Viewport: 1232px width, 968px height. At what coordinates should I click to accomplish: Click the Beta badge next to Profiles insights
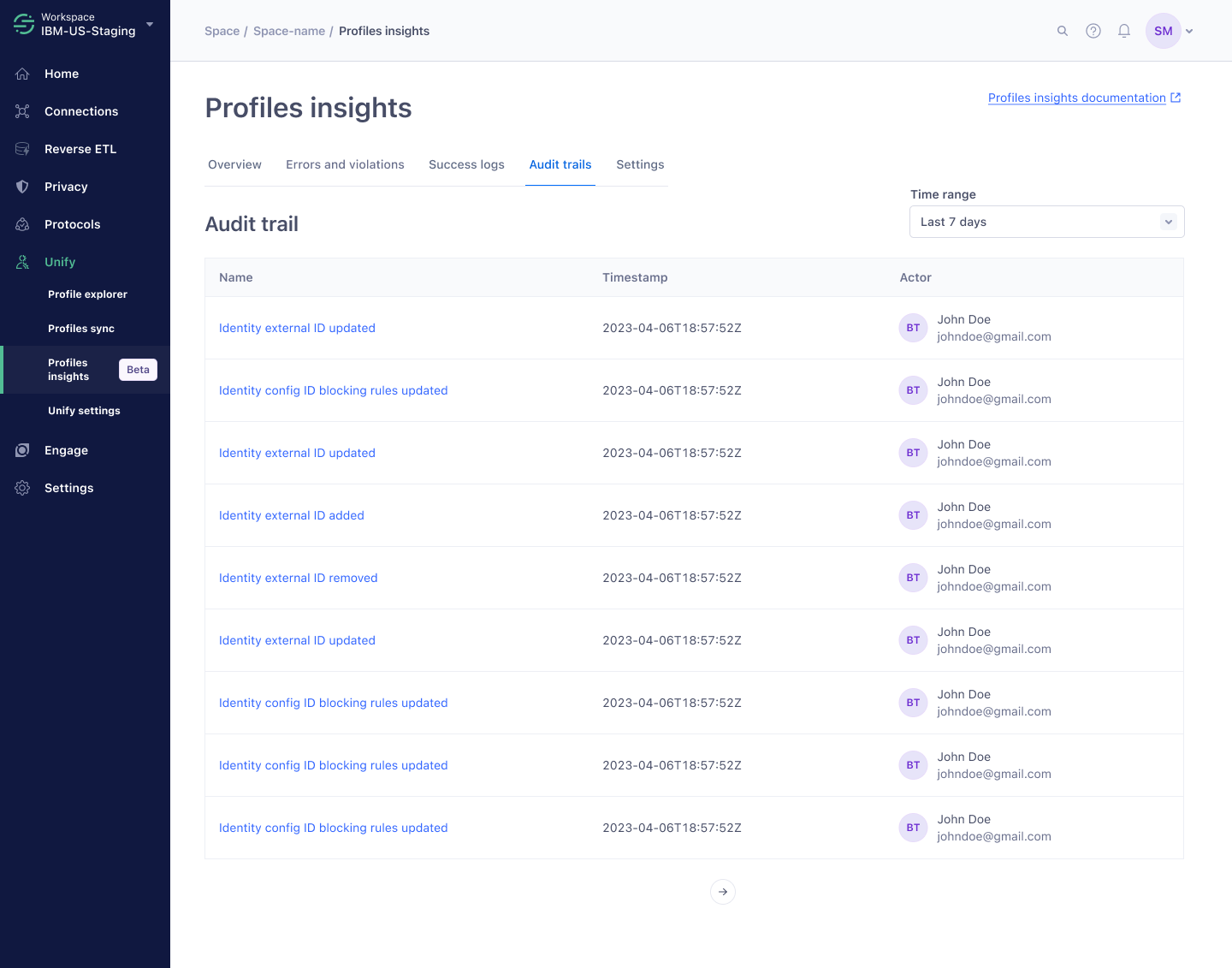138,370
